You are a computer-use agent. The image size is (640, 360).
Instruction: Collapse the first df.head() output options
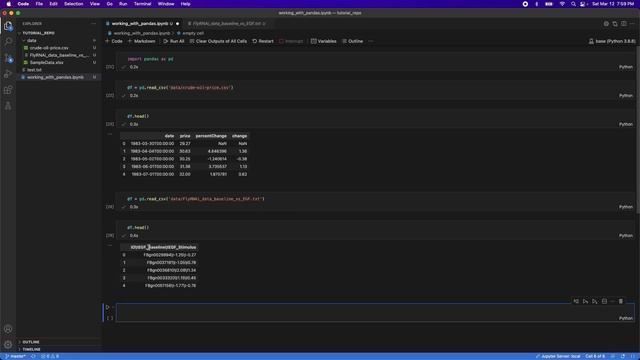pyautogui.click(x=109, y=134)
